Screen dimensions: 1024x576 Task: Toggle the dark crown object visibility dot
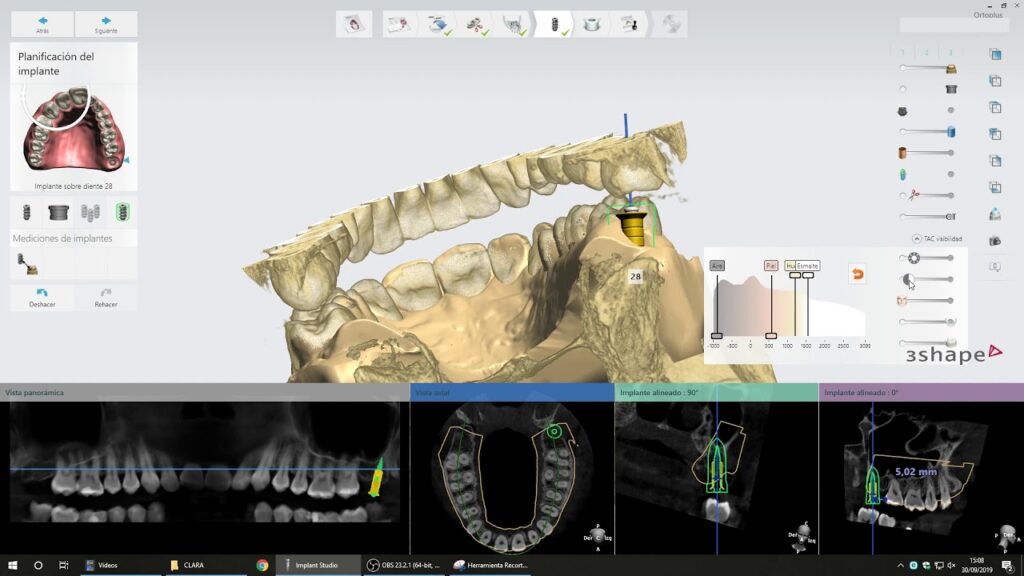pyautogui.click(x=951, y=110)
